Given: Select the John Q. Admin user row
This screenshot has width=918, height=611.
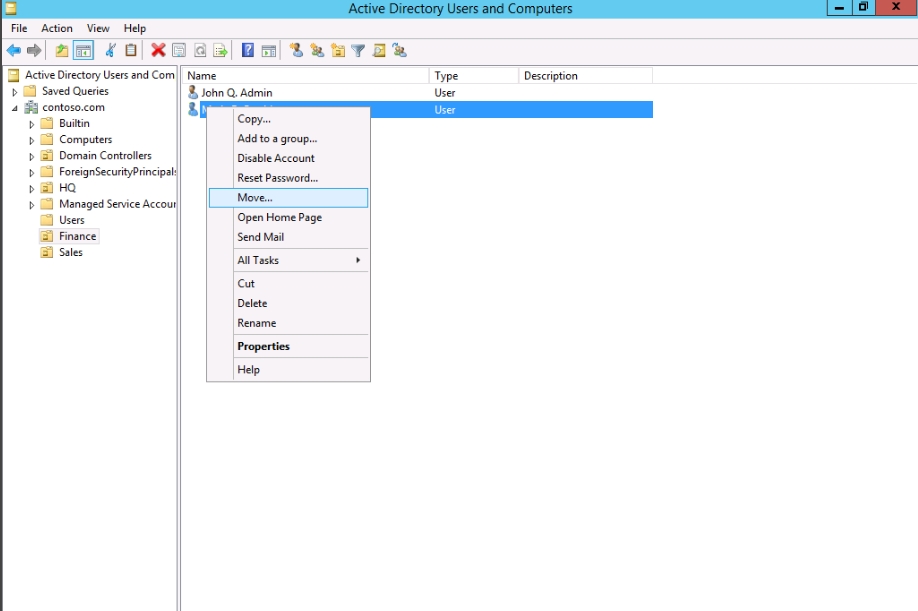Looking at the screenshot, I should (x=236, y=93).
